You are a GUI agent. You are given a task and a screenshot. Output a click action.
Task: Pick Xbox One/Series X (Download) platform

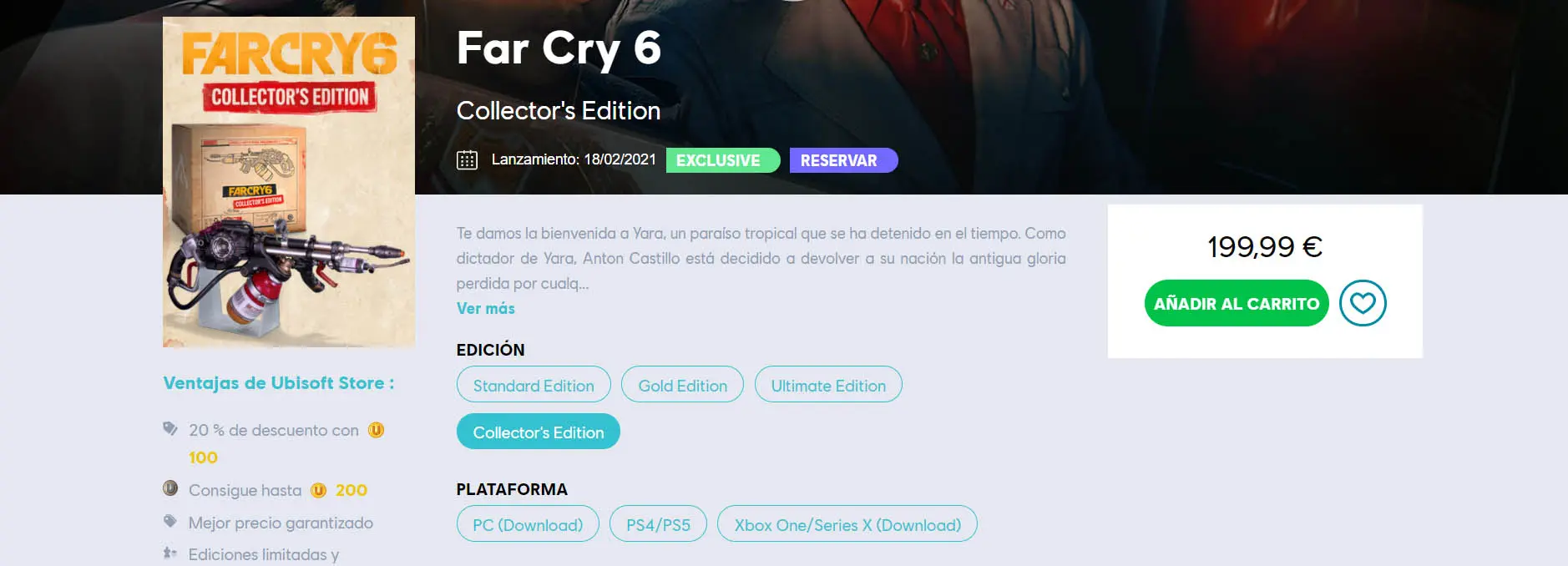[847, 524]
